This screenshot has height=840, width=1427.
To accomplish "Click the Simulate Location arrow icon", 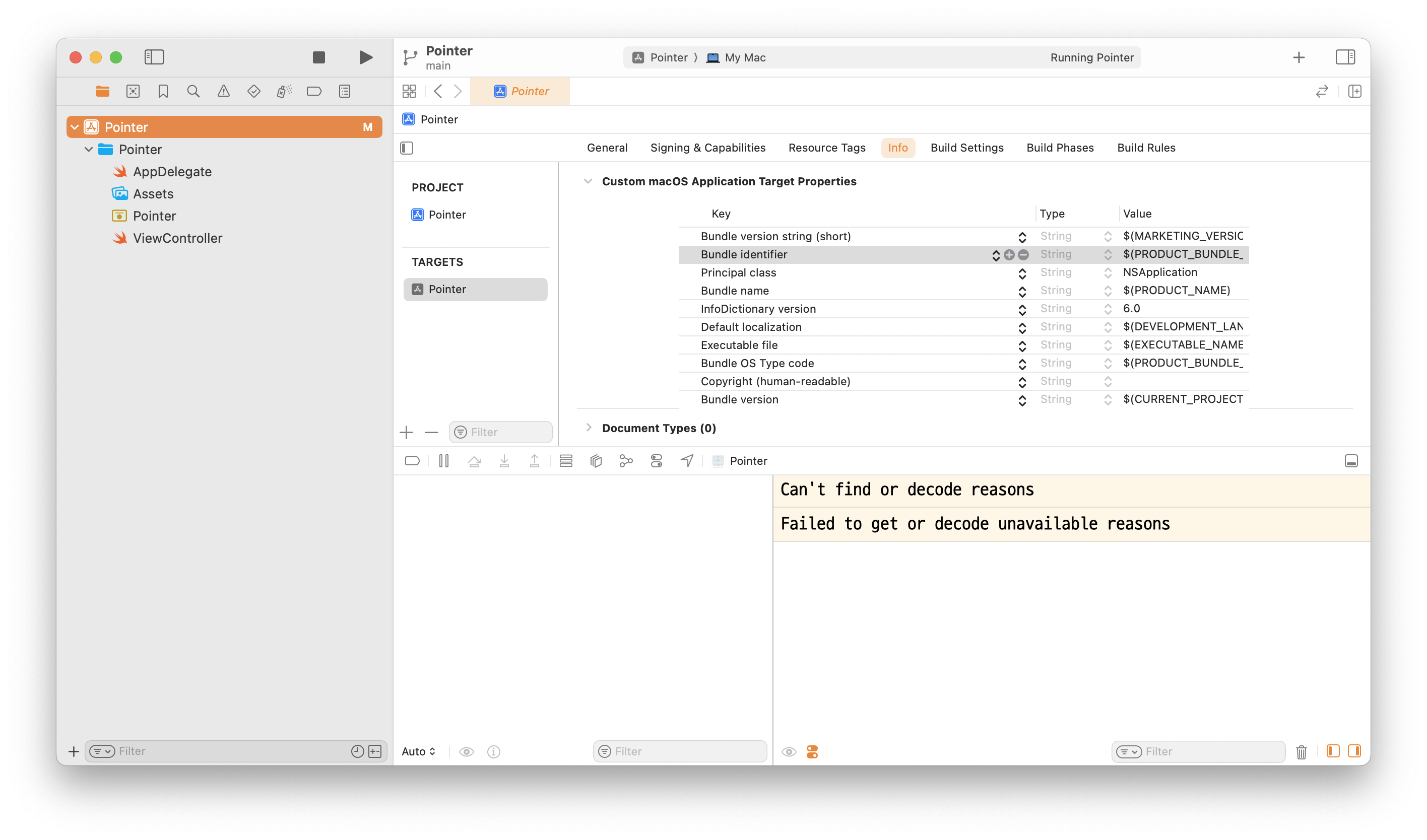I will (686, 461).
